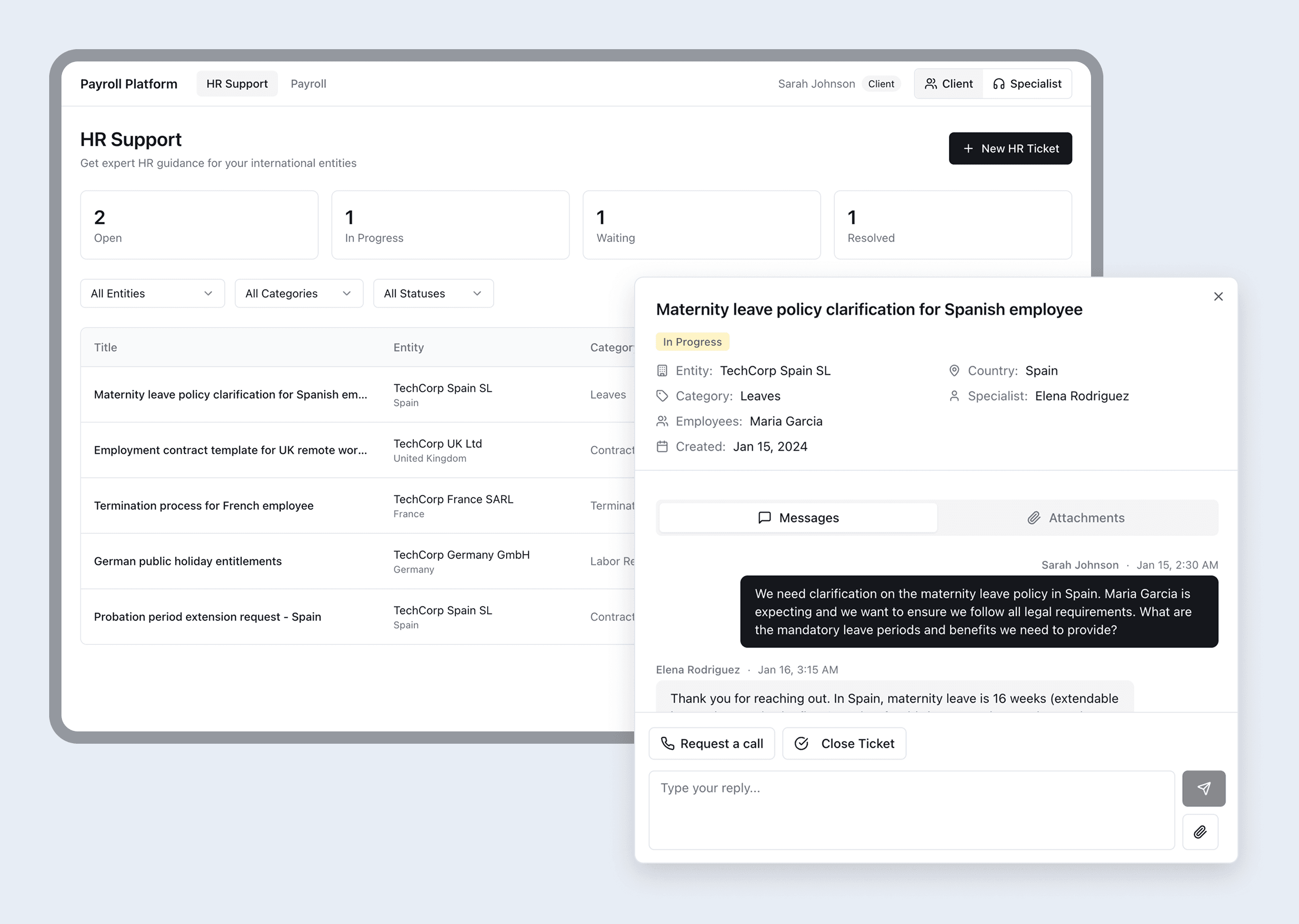
Task: Click the send reply paper plane icon
Action: click(1203, 788)
